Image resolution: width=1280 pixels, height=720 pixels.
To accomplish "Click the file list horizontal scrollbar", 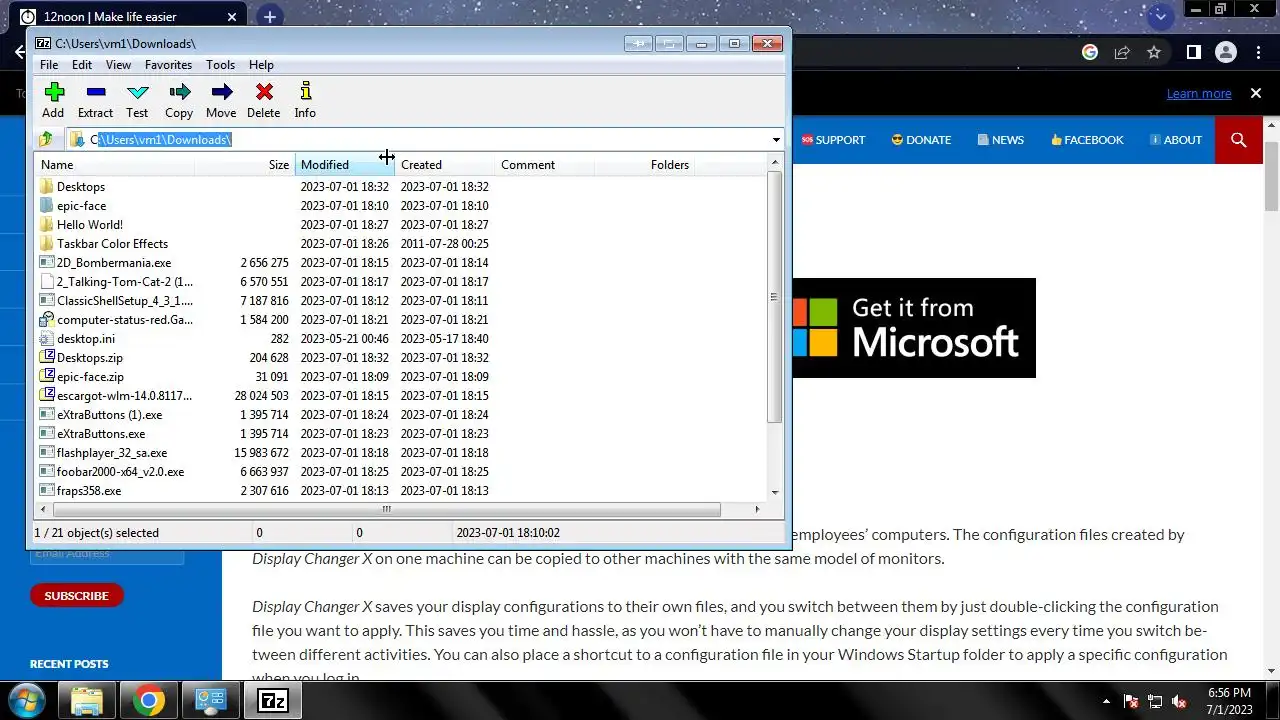I will click(386, 509).
